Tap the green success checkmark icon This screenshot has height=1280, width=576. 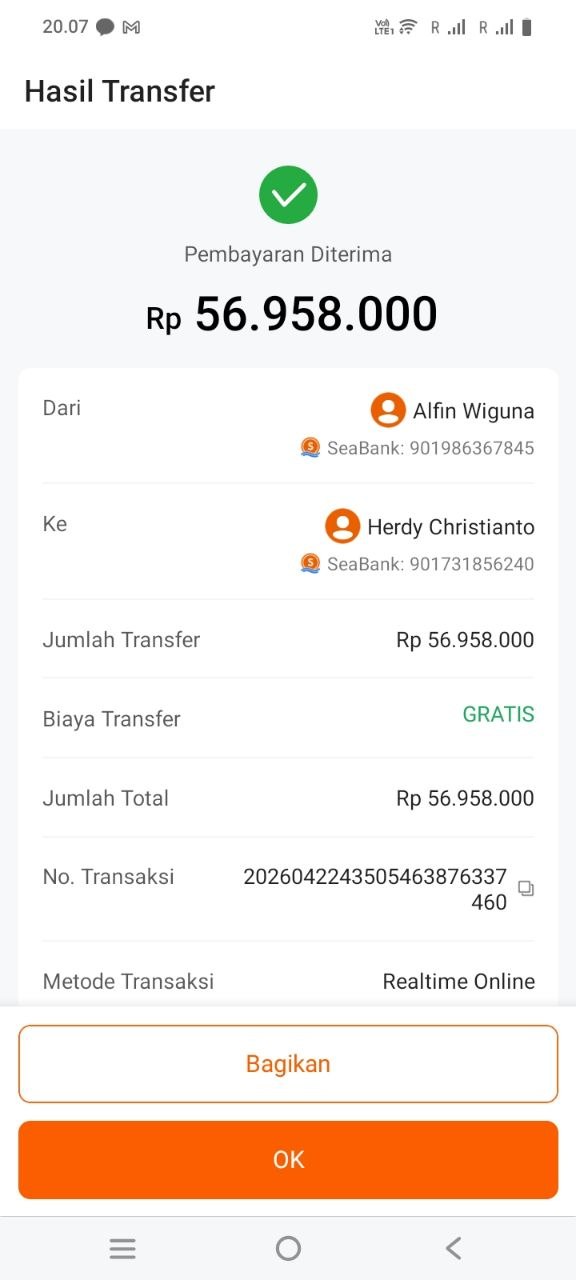click(288, 195)
